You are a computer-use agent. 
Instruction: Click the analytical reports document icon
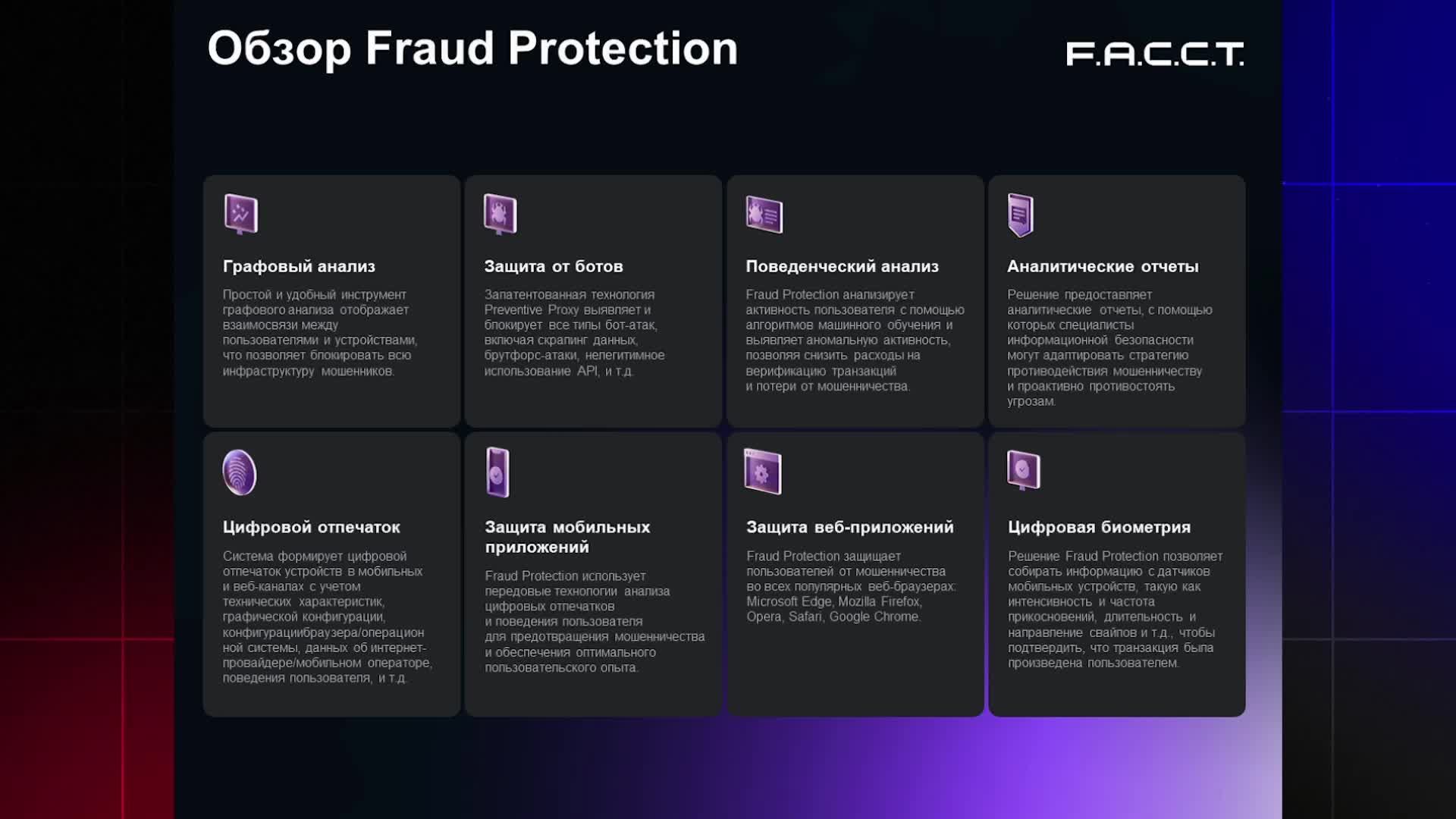[x=1021, y=215]
